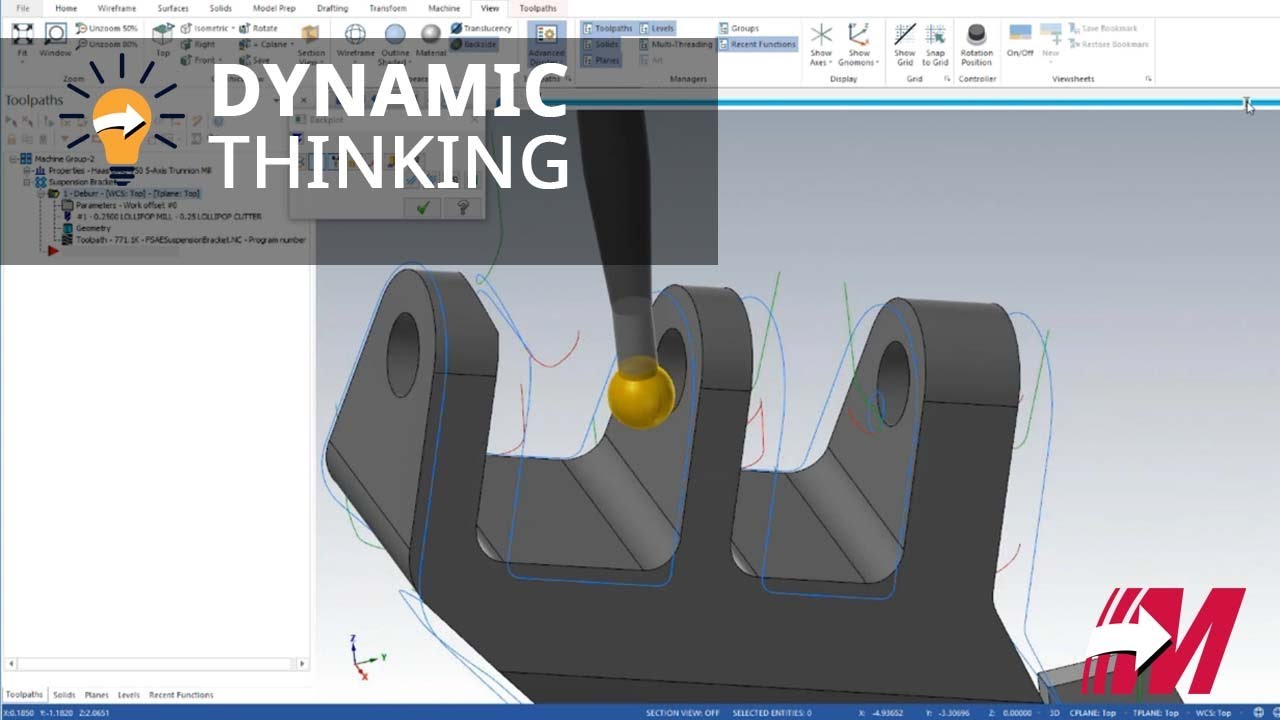Switch to the Transform ribbon tab
Screen dimensions: 1280x720
pyautogui.click(x=388, y=8)
